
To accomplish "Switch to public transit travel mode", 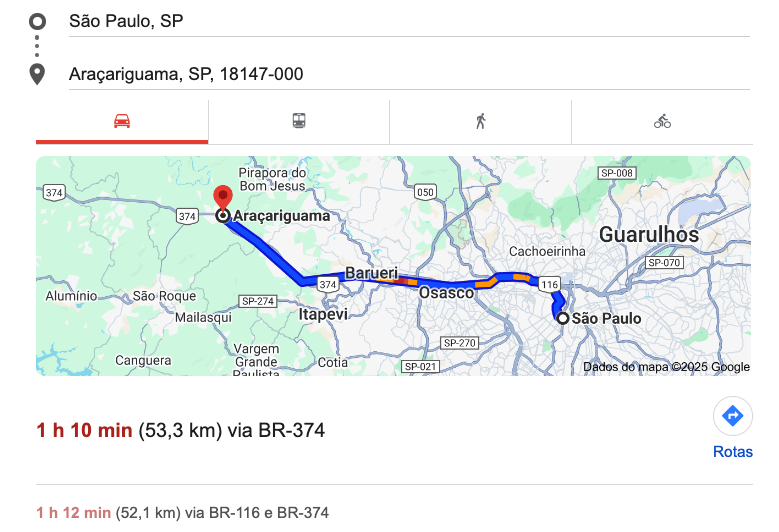I will [x=299, y=121].
